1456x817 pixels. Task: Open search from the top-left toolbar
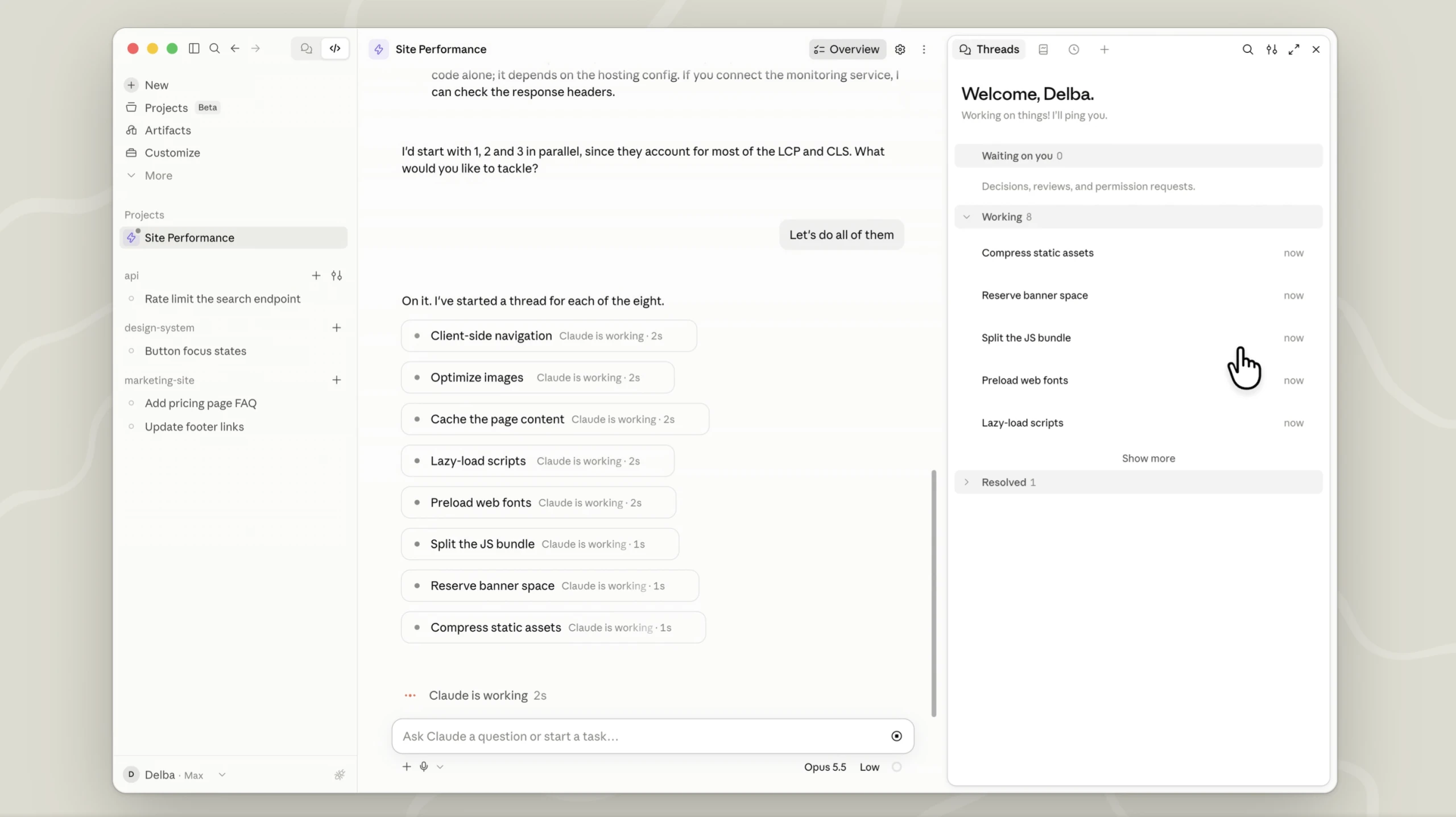[x=214, y=48]
